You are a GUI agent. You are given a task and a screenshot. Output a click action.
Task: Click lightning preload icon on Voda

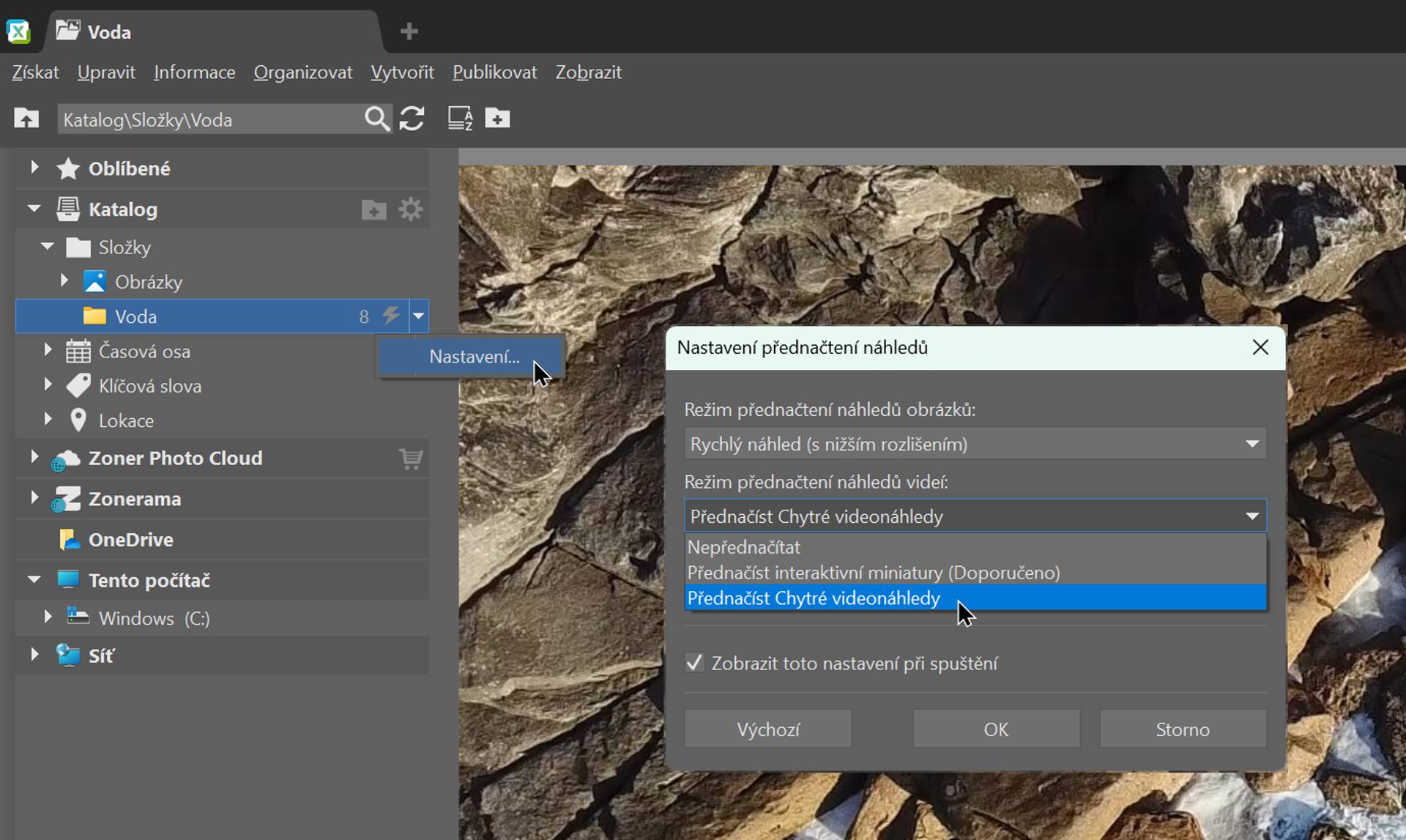[x=391, y=316]
